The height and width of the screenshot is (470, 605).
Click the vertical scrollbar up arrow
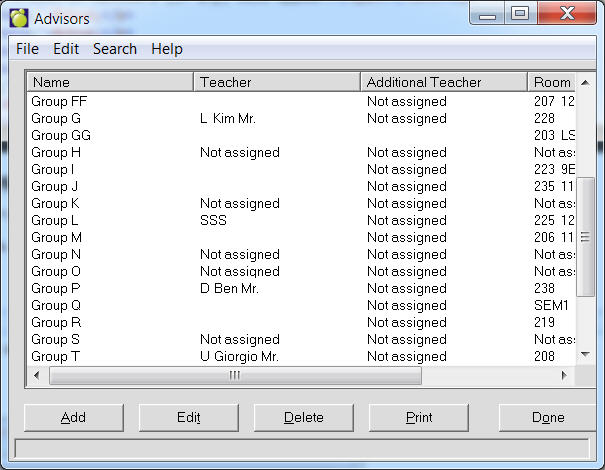click(586, 82)
